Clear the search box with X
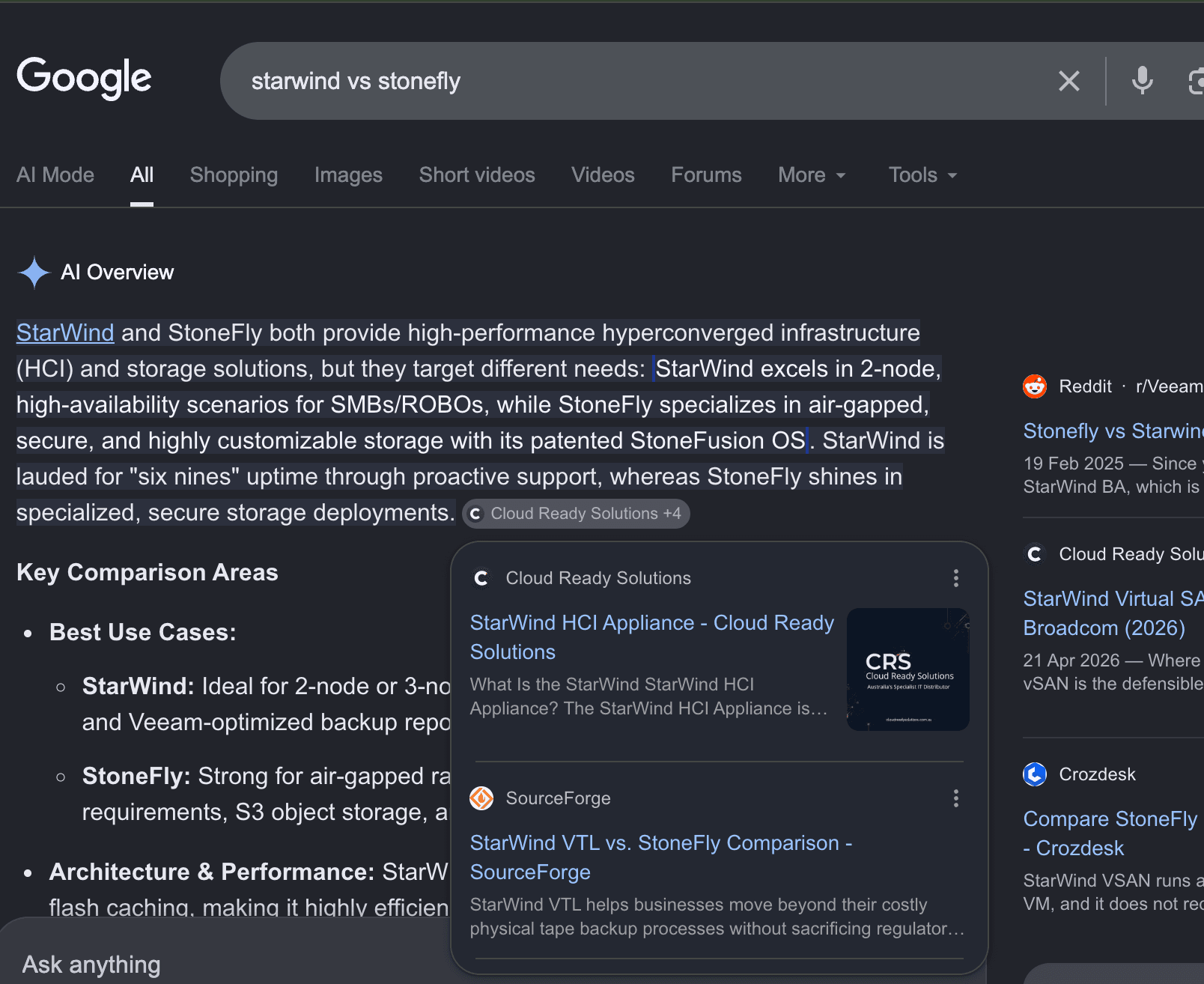This screenshot has height=984, width=1204. (x=1069, y=81)
